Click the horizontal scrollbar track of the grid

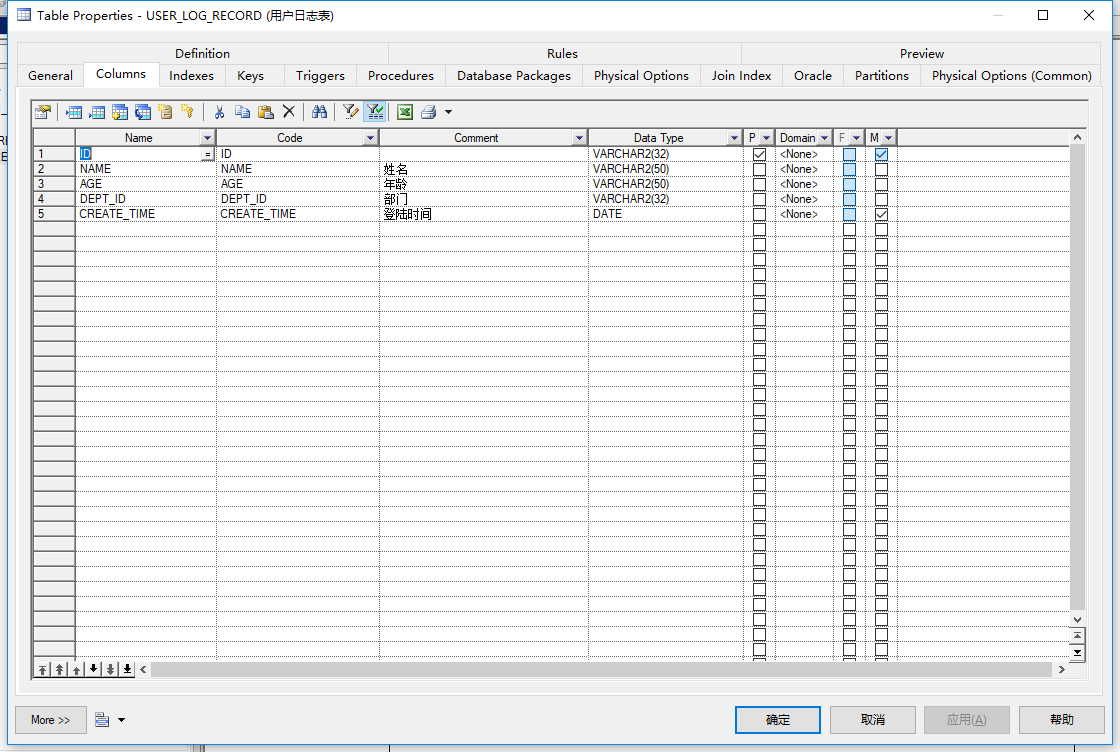601,669
